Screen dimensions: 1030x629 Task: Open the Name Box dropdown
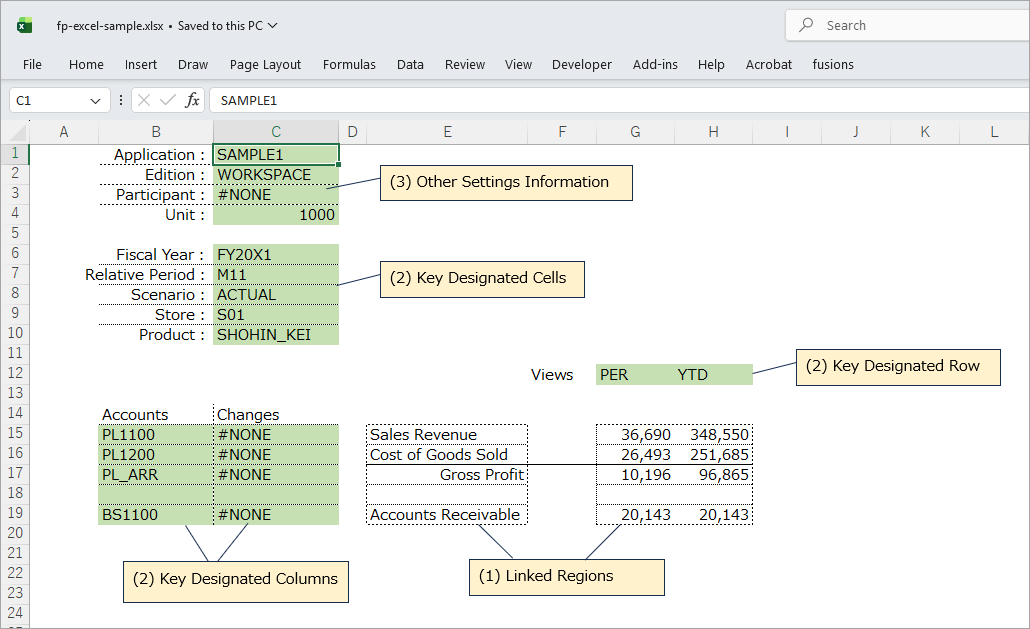click(x=97, y=100)
